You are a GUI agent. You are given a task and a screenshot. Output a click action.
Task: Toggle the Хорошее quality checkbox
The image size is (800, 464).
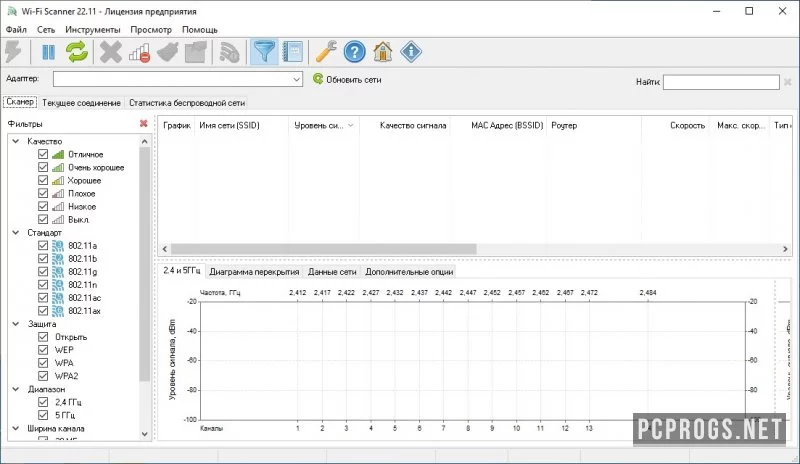point(43,180)
